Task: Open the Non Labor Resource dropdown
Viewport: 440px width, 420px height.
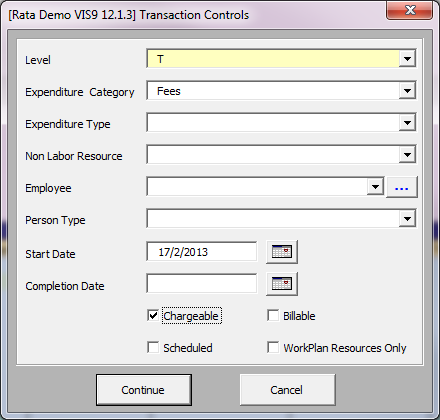Action: point(407,155)
